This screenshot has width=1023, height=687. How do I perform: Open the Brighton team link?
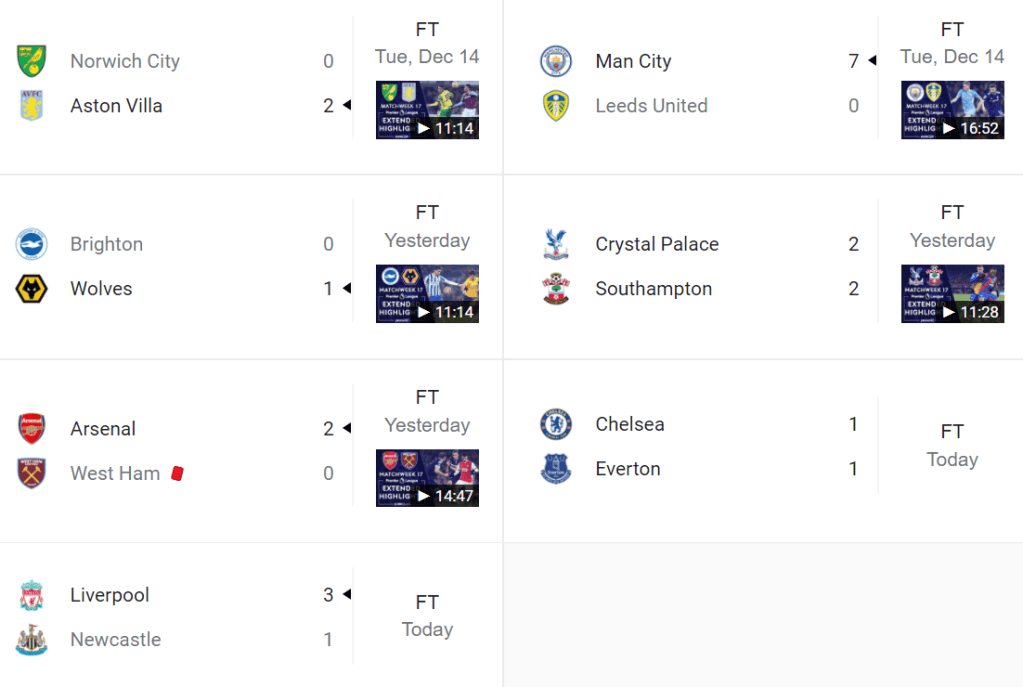(x=106, y=244)
